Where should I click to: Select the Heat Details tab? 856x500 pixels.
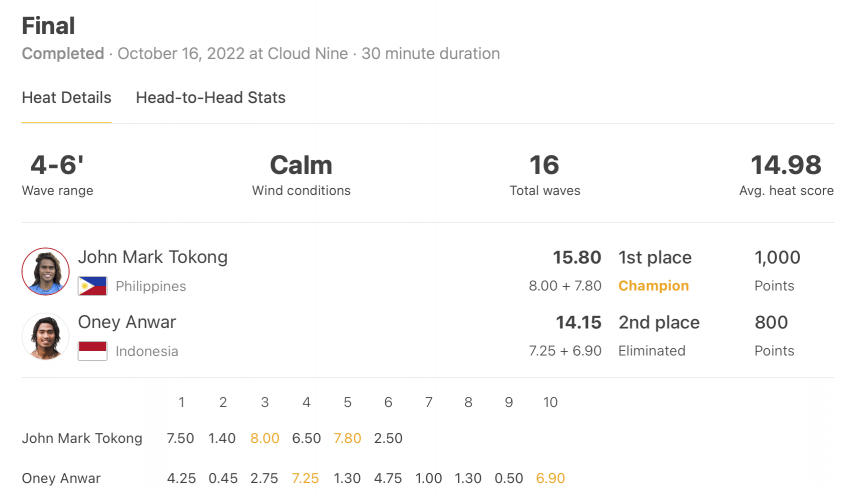(67, 98)
